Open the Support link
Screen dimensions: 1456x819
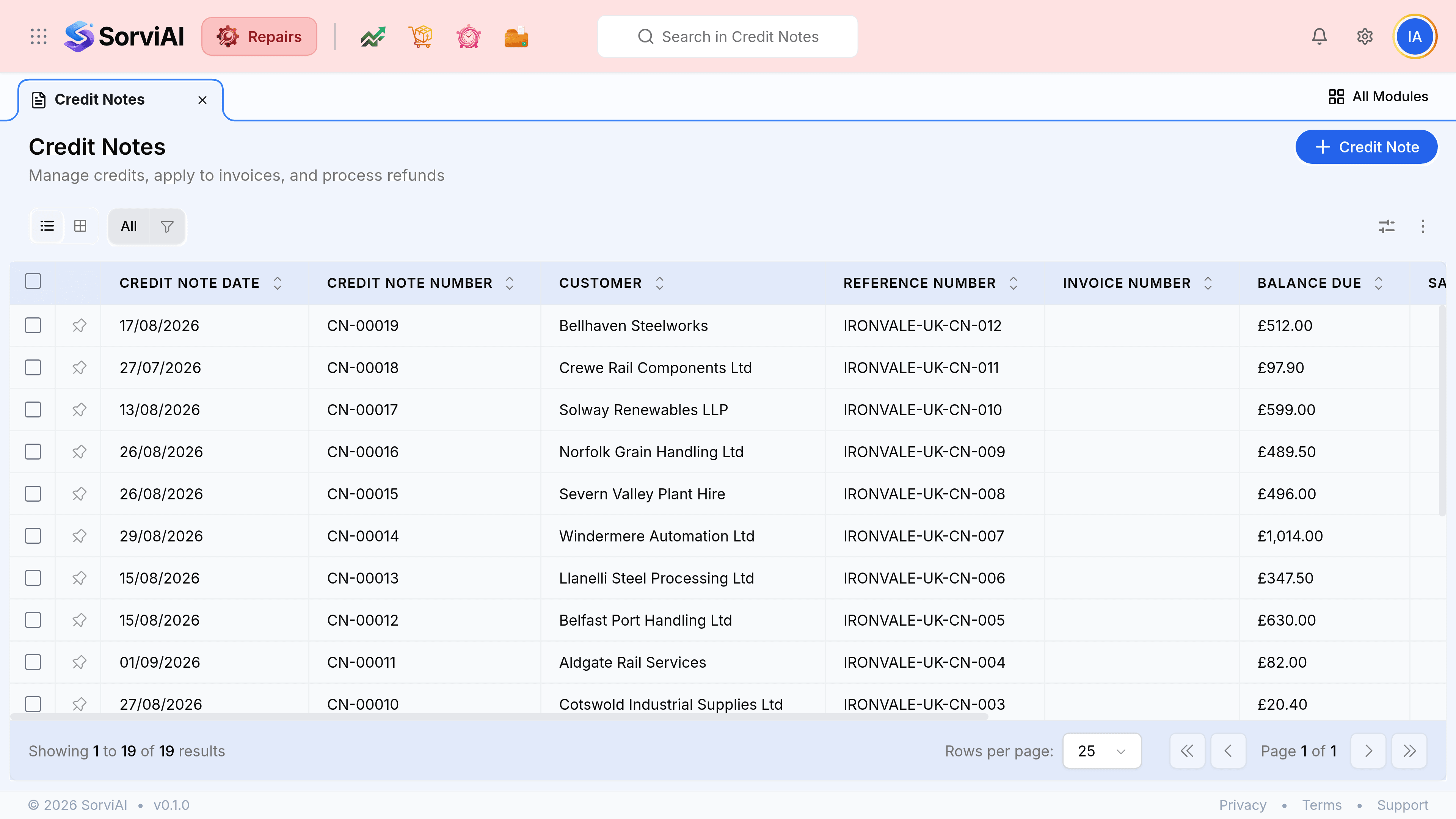(1402, 805)
